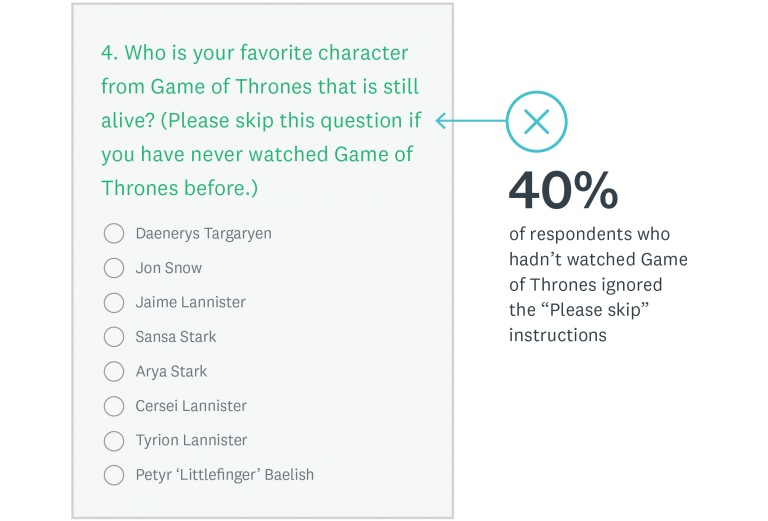
Task: Click the "Daenerys Targaryen" answer label text
Action: click(203, 234)
